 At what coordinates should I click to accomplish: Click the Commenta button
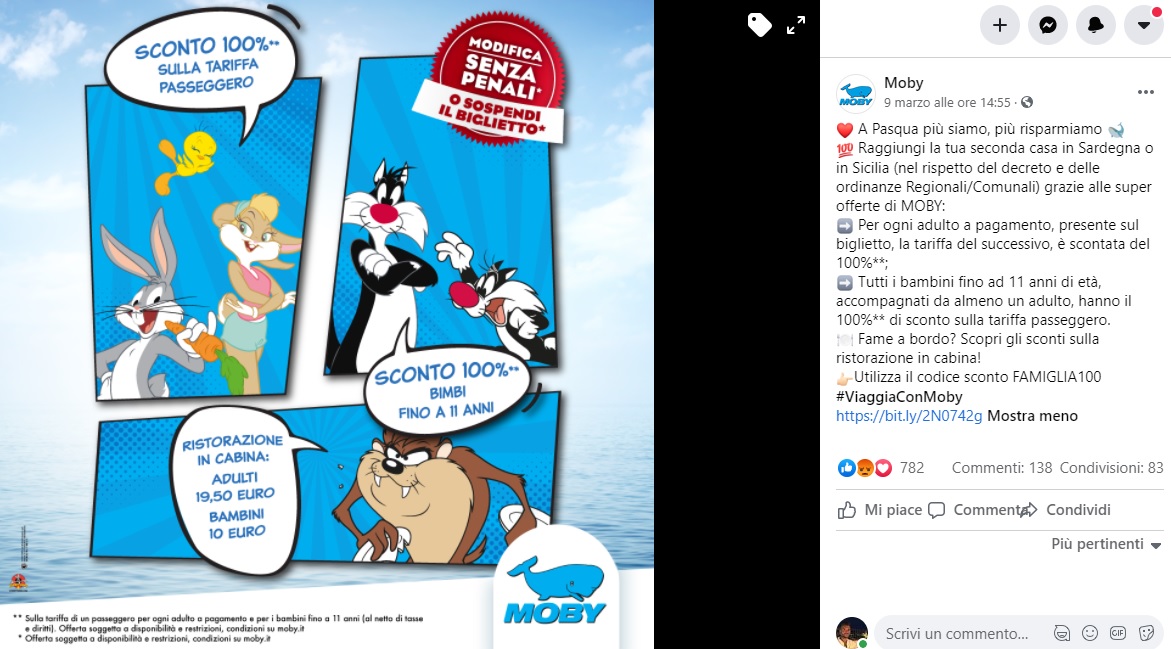click(x=977, y=510)
